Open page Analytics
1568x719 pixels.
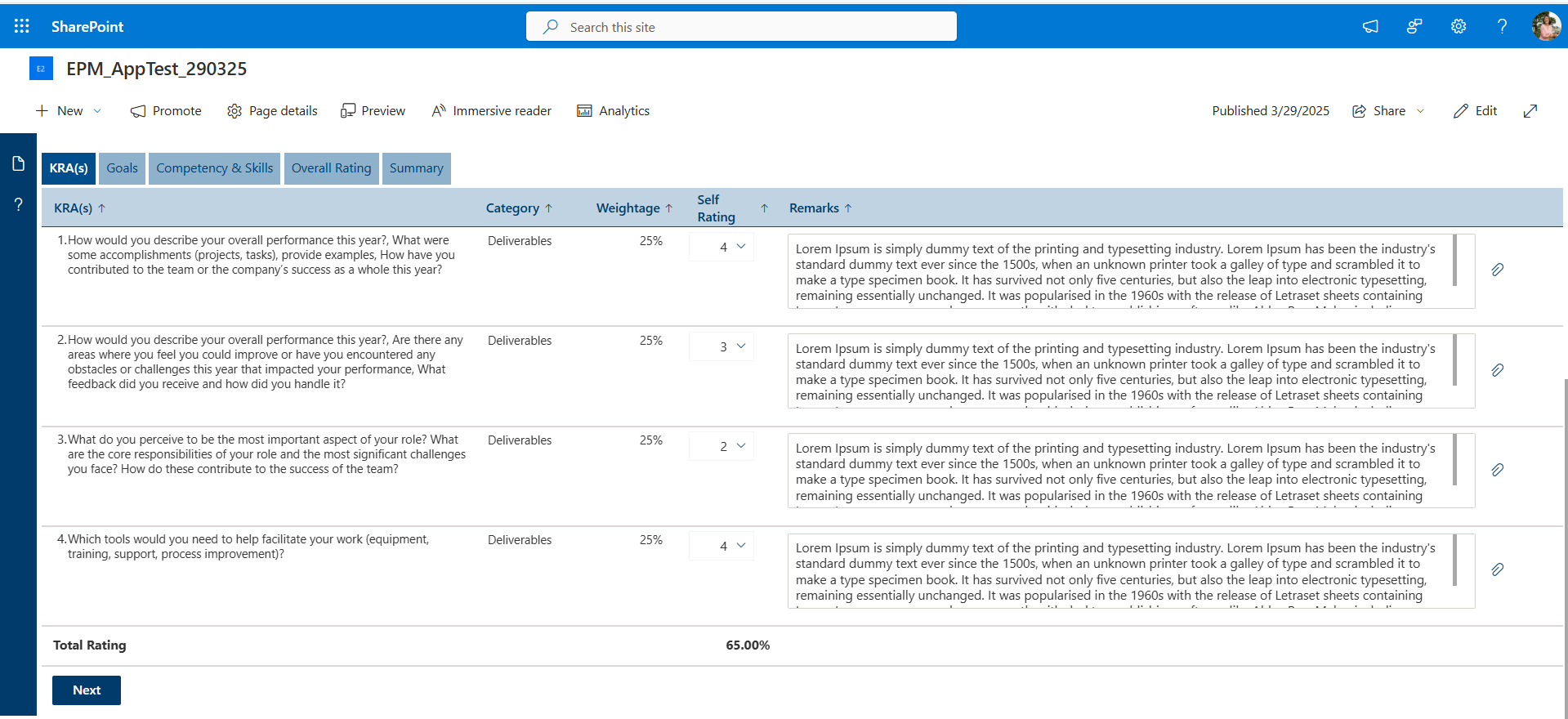tap(613, 111)
